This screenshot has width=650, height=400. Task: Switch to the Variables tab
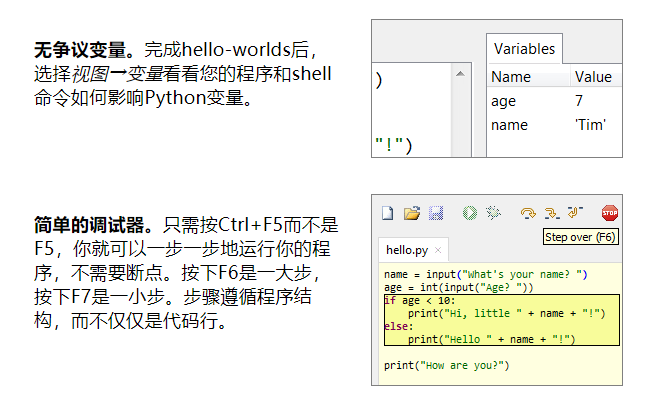coord(525,49)
